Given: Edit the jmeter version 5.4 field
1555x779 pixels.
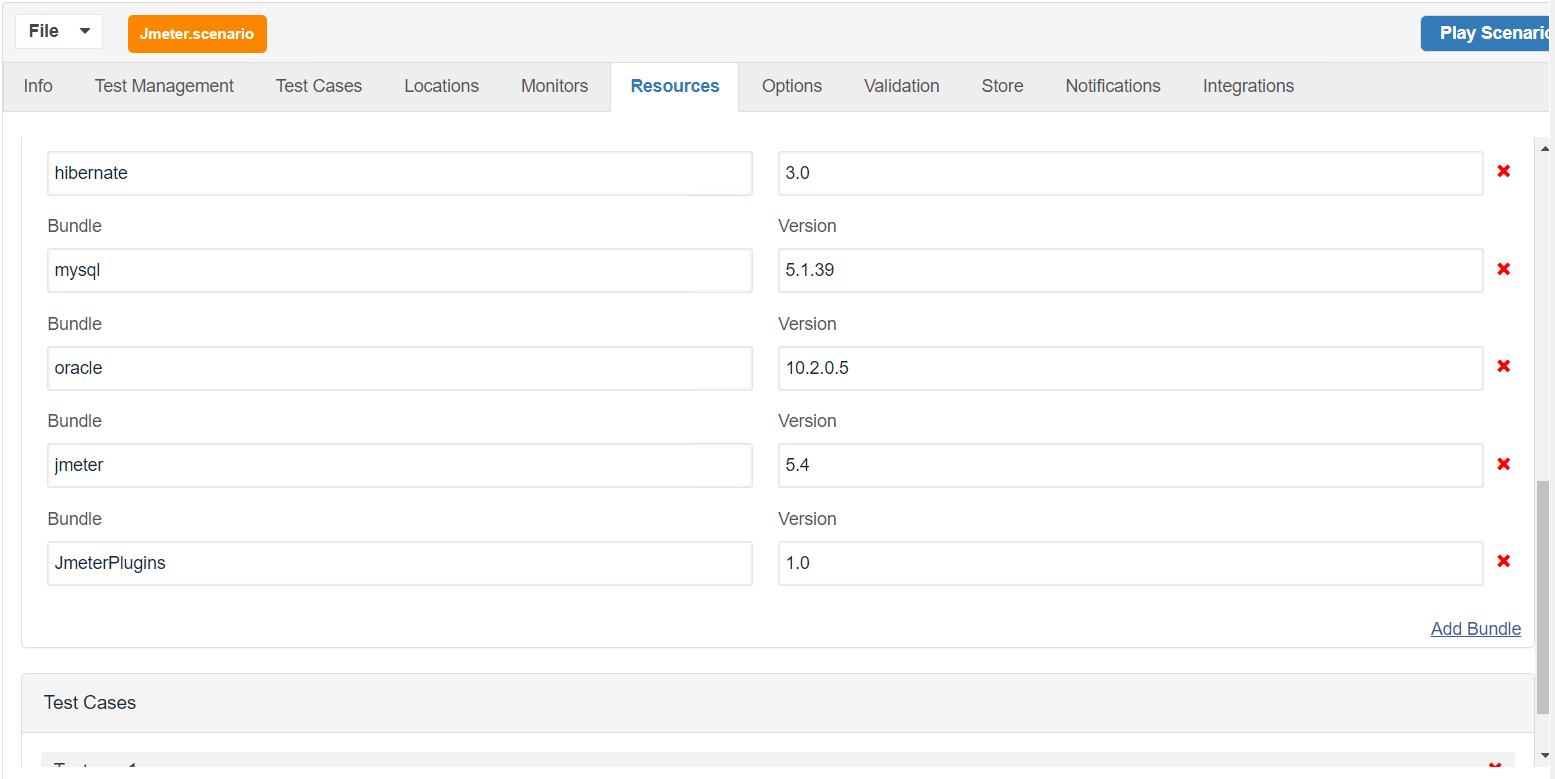Looking at the screenshot, I should pyautogui.click(x=1131, y=465).
